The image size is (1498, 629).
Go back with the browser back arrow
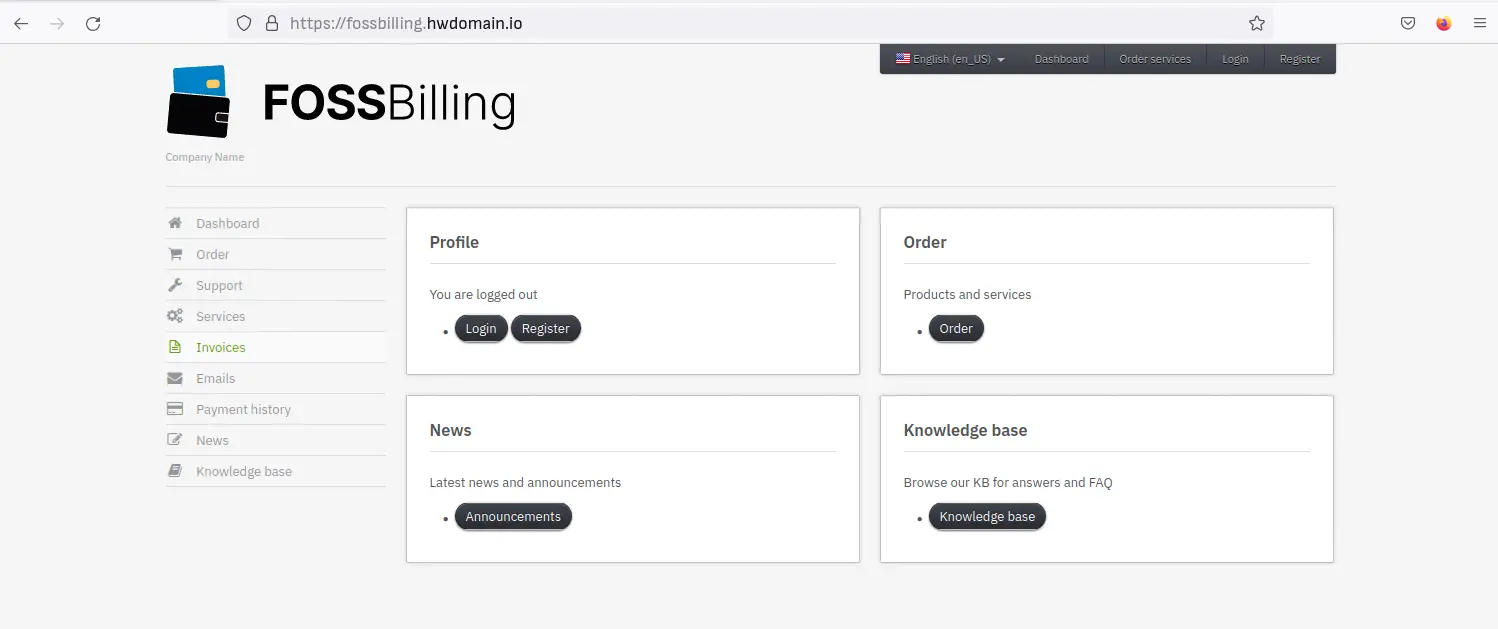click(21, 23)
